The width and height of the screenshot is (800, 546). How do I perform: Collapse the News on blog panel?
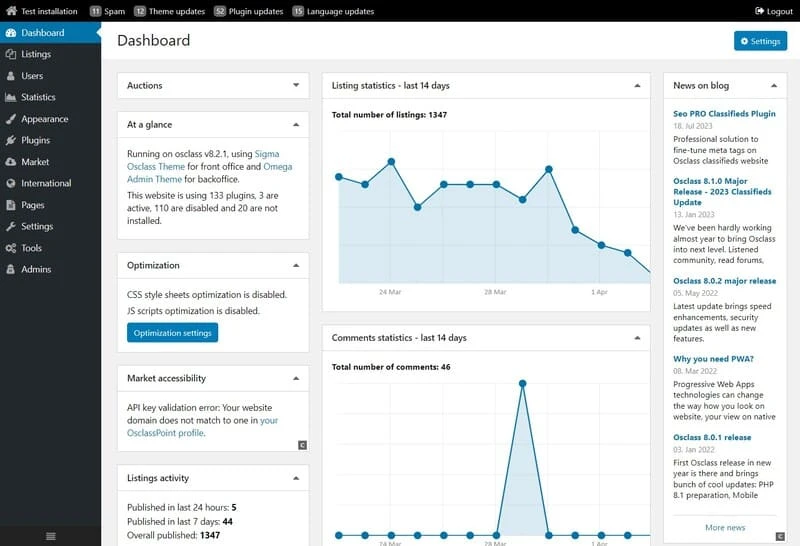(x=773, y=86)
